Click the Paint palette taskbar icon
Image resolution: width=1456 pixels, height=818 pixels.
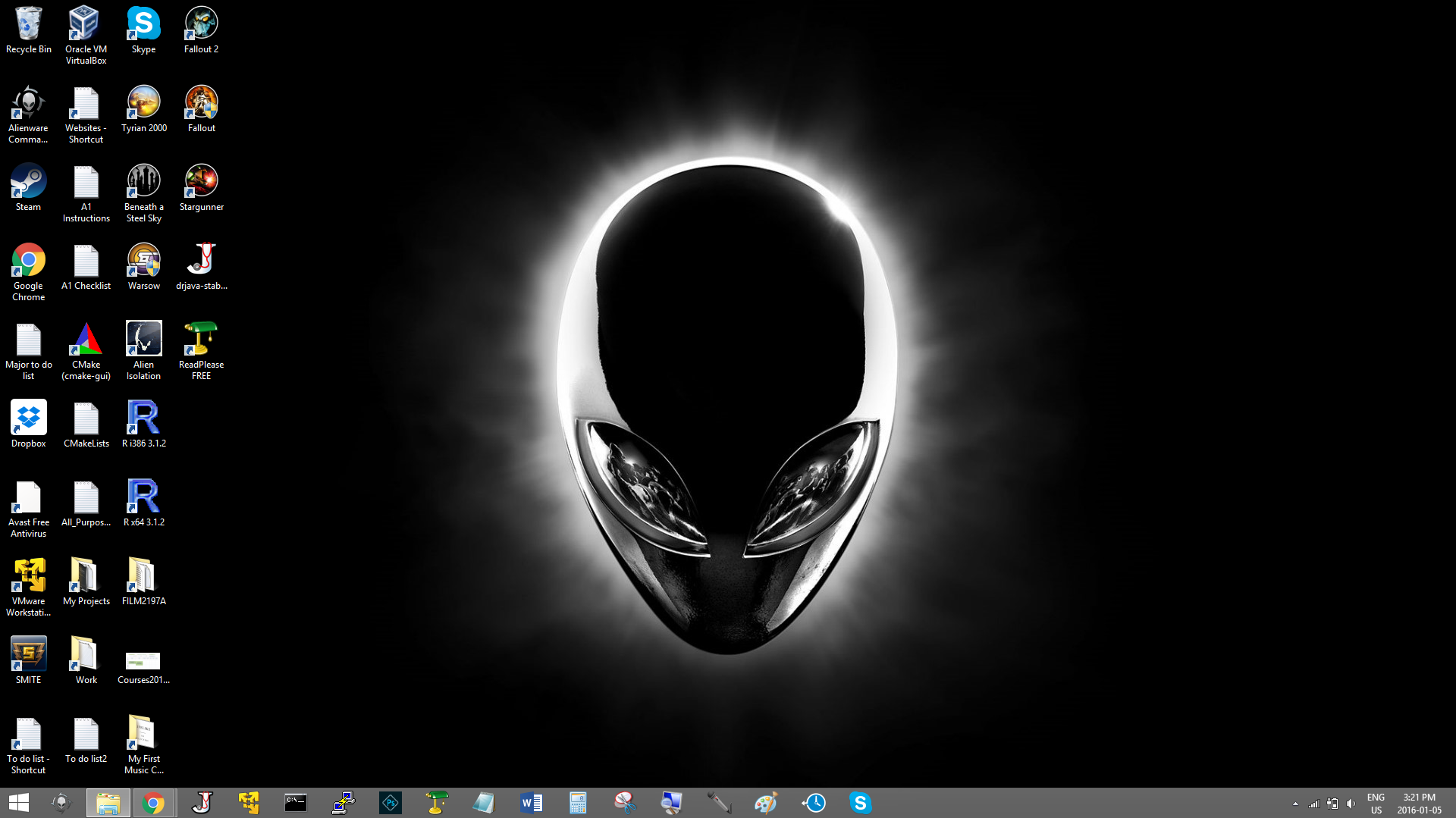click(x=766, y=803)
